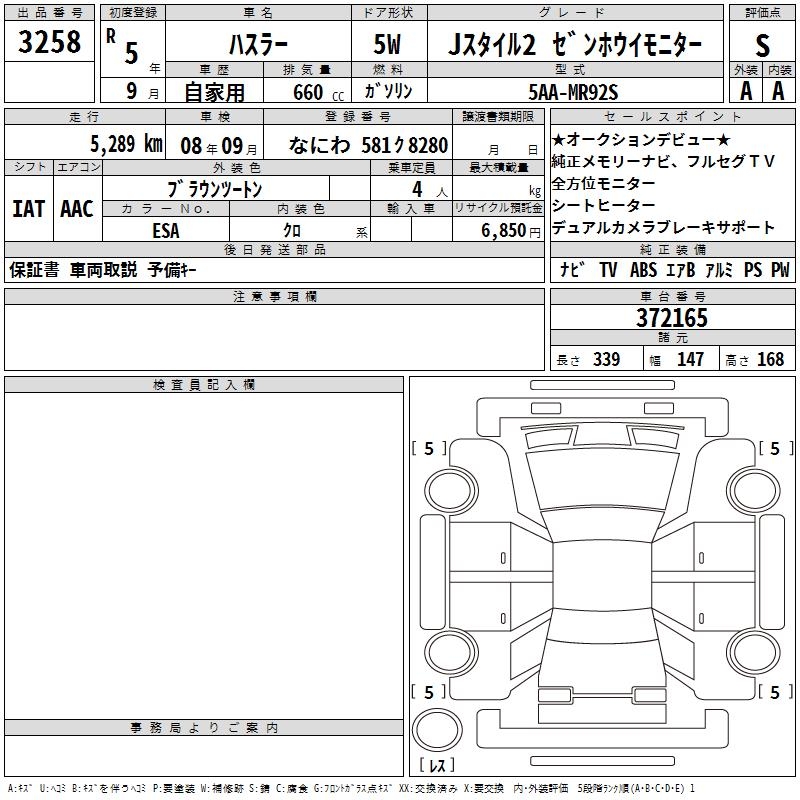Click the 事務局よりご案内 notice area
The width and height of the screenshot is (800, 800).
[x=204, y=756]
